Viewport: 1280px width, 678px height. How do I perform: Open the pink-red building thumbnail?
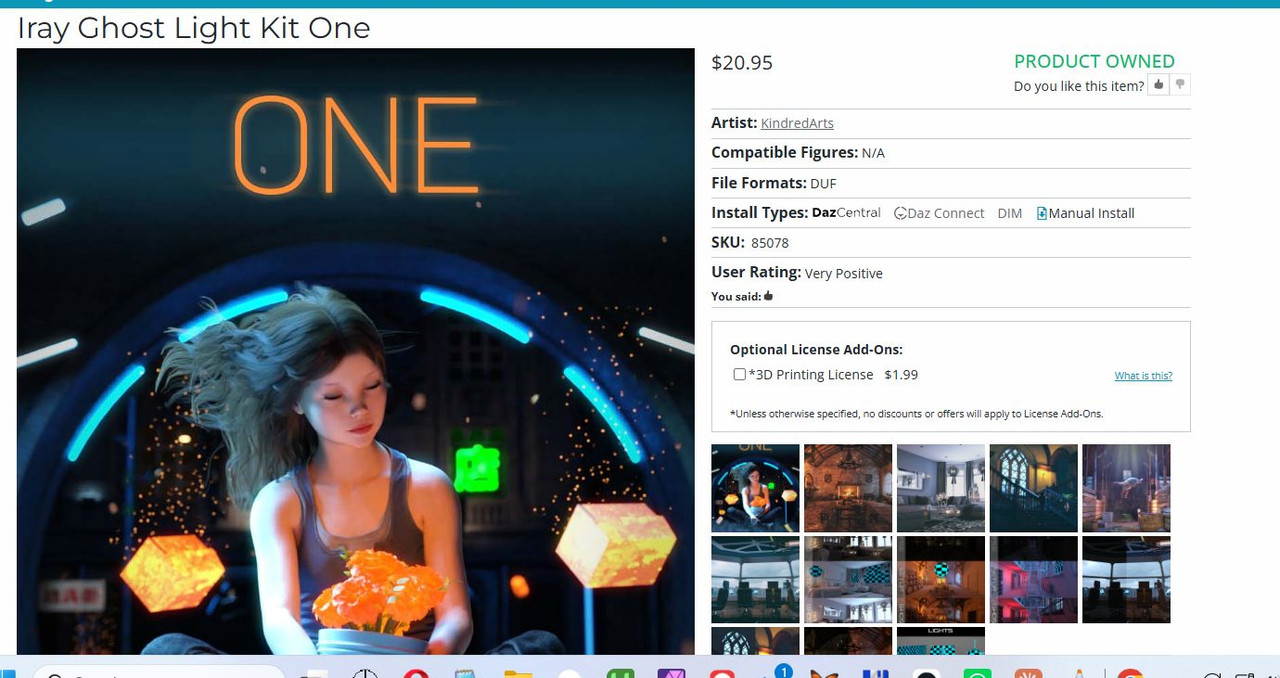tap(1034, 580)
